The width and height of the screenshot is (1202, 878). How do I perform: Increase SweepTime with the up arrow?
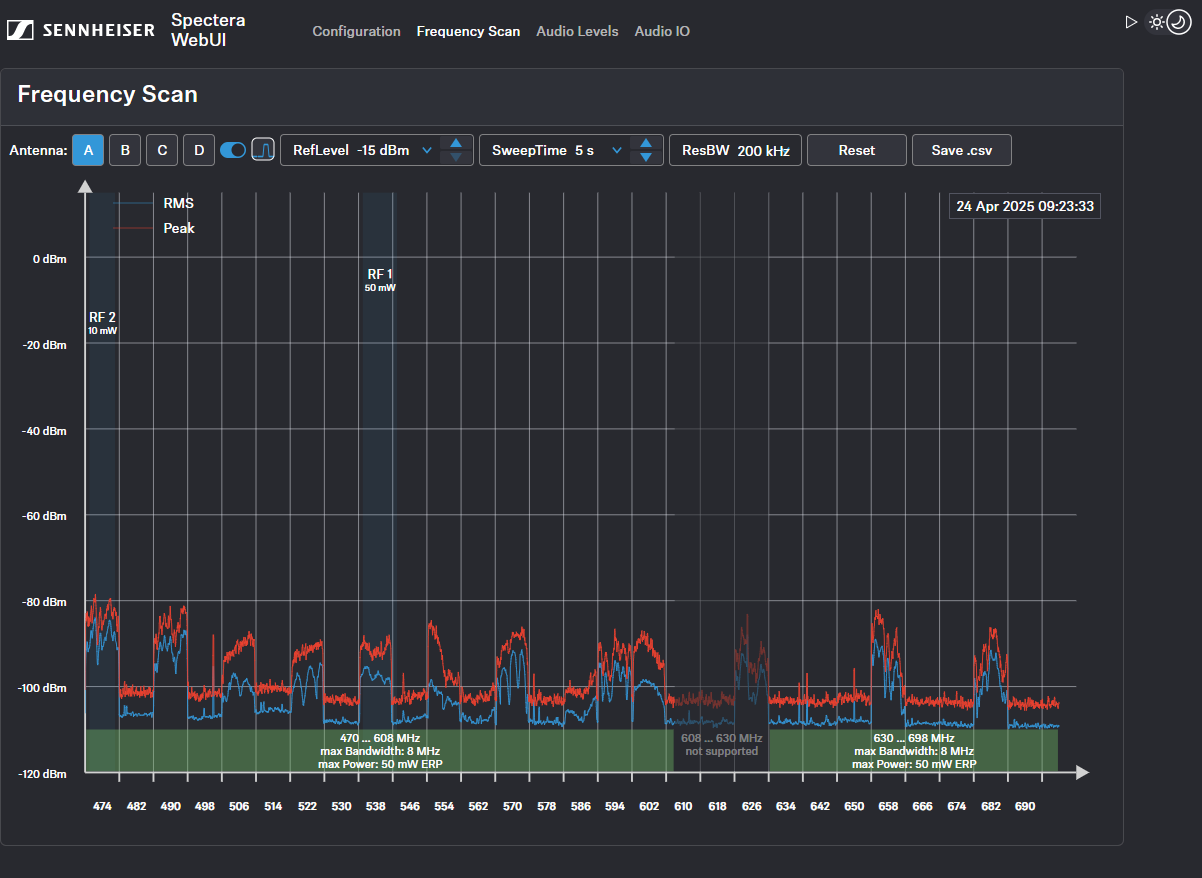(646, 143)
